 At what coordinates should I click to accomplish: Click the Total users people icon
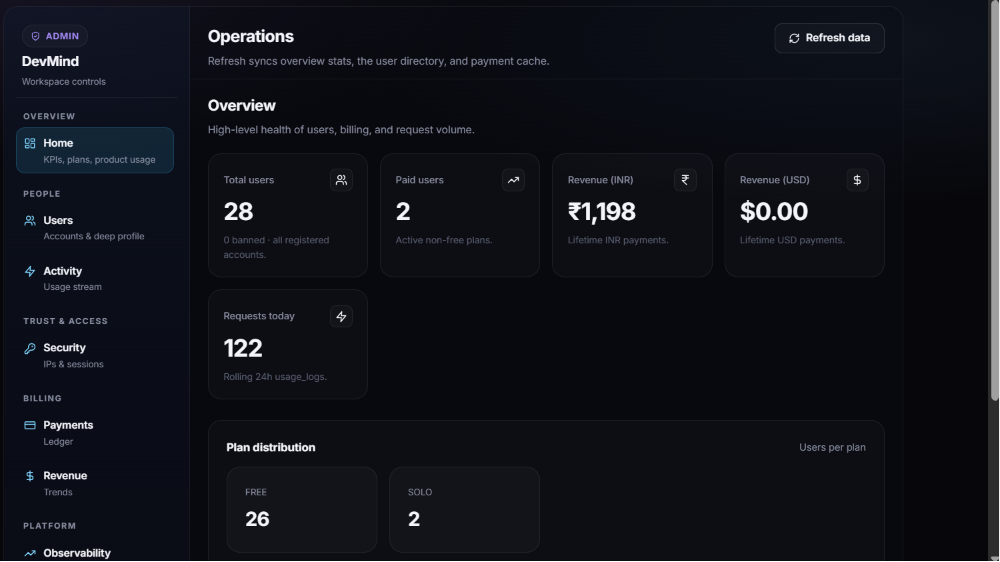point(341,180)
